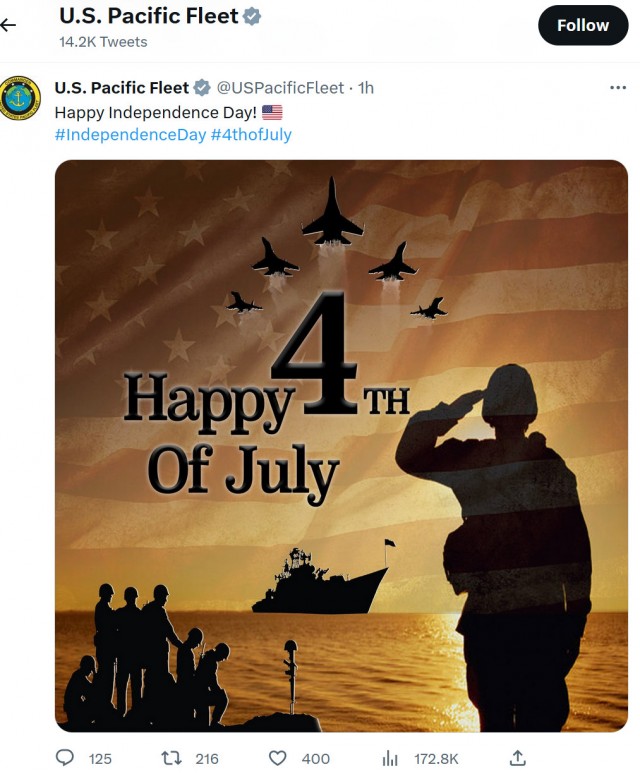
Task: Click the U.S. Pacific Fleet tweet author name
Action: coord(122,88)
